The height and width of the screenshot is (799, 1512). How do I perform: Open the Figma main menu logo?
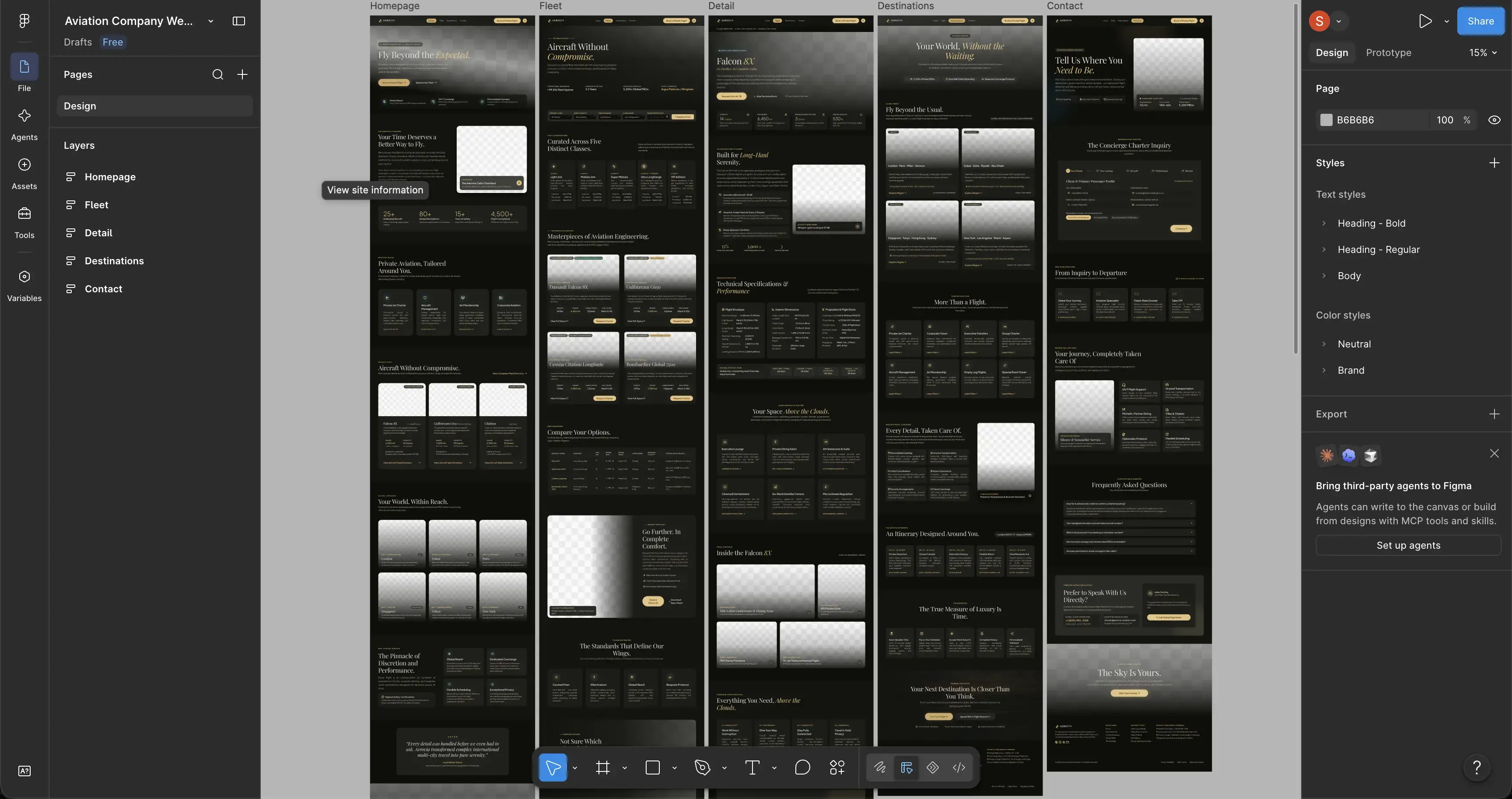point(24,21)
